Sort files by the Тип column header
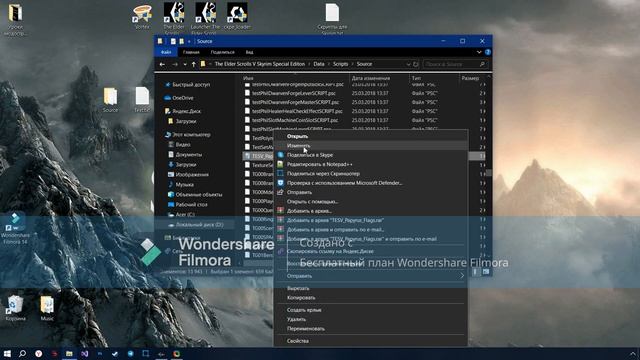This screenshot has height=360, width=640. pyautogui.click(x=416, y=78)
